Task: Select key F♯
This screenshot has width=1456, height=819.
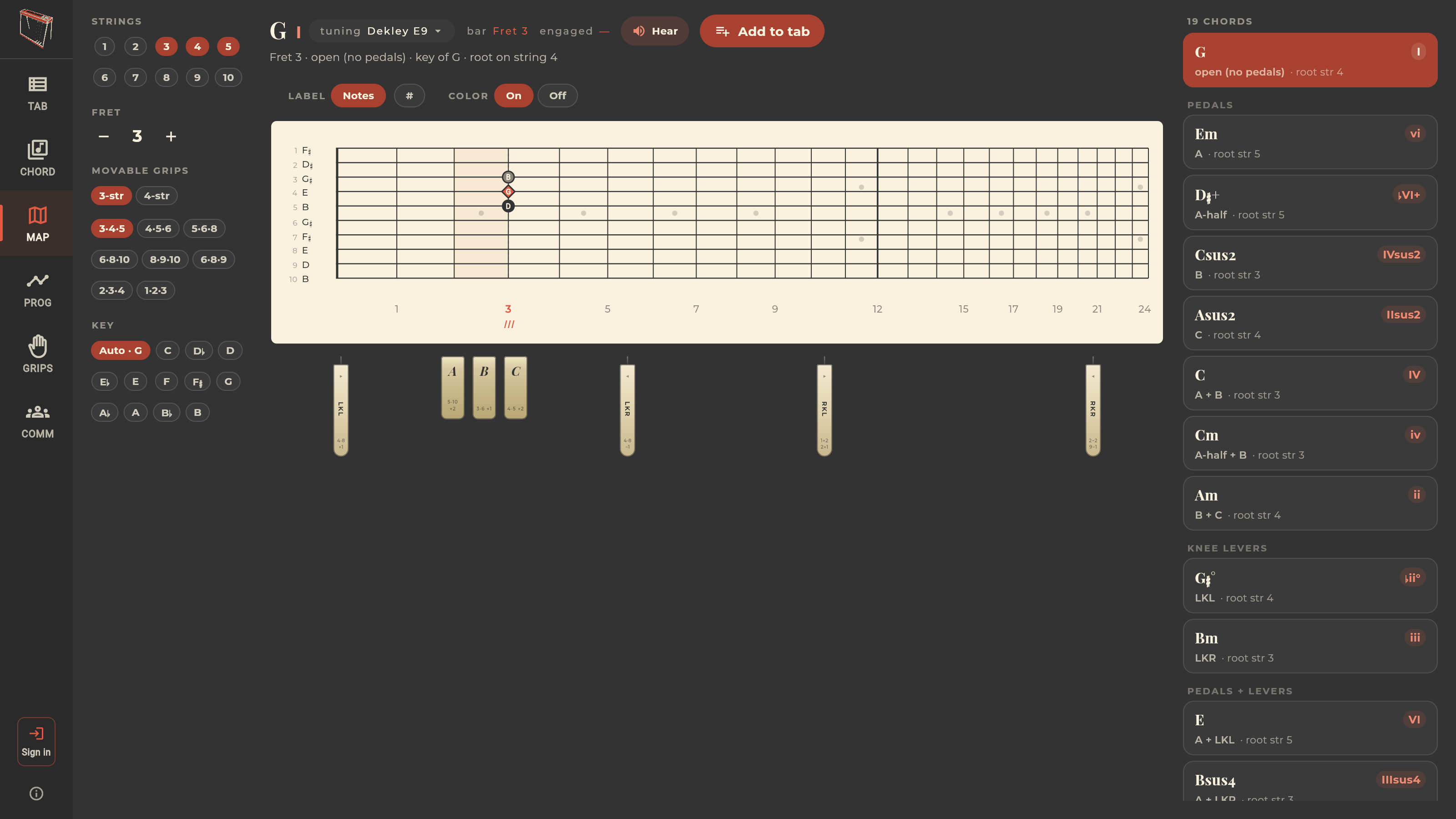Action: tap(197, 382)
